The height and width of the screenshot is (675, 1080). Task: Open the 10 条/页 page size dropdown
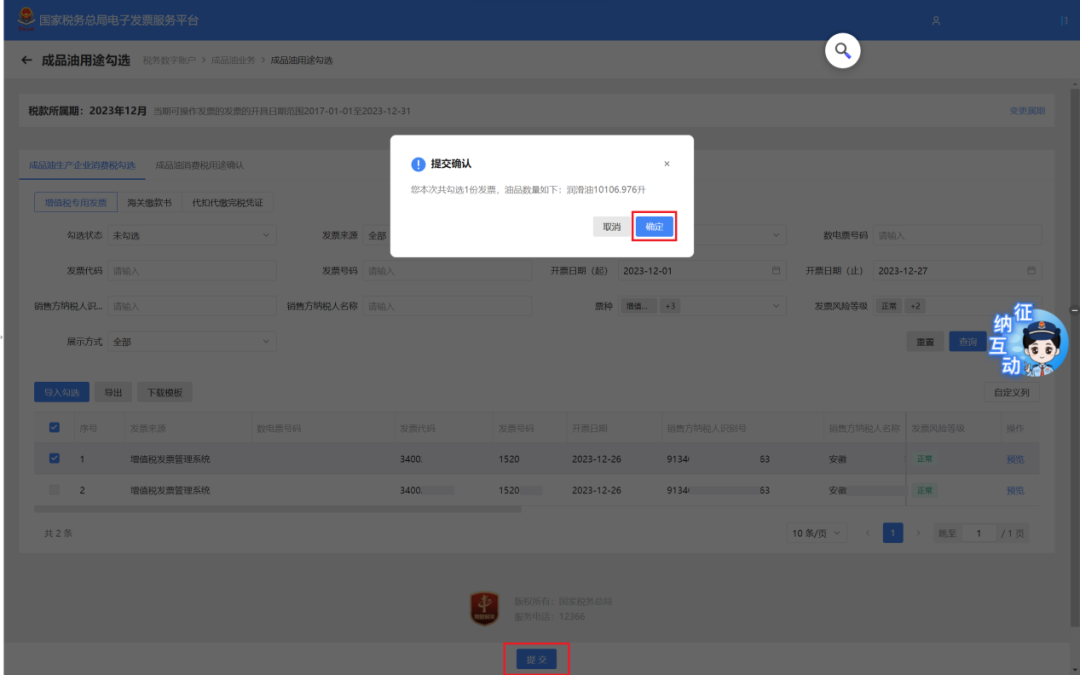coord(816,533)
